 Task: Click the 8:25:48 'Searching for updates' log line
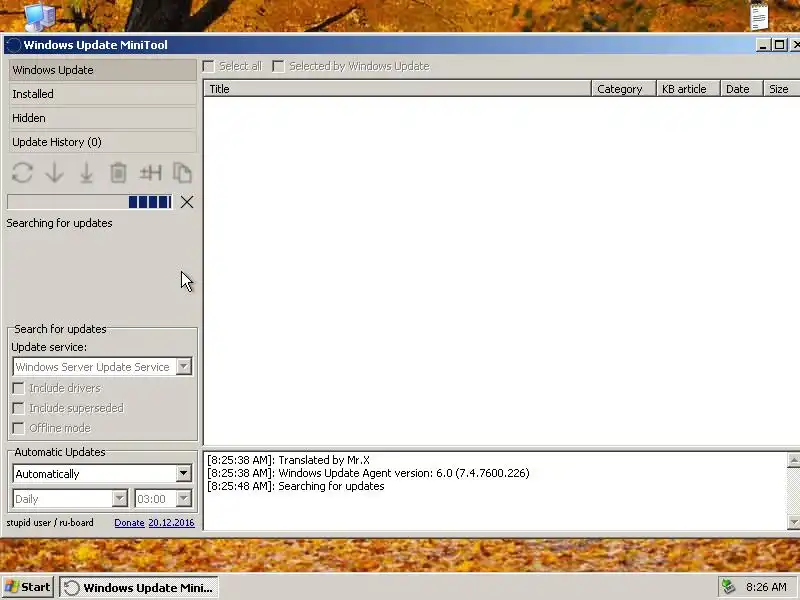pyautogui.click(x=295, y=486)
